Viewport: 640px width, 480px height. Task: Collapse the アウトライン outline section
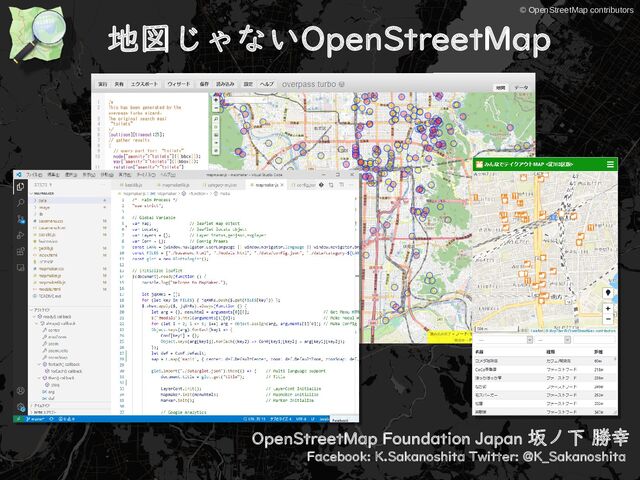click(x=69, y=310)
